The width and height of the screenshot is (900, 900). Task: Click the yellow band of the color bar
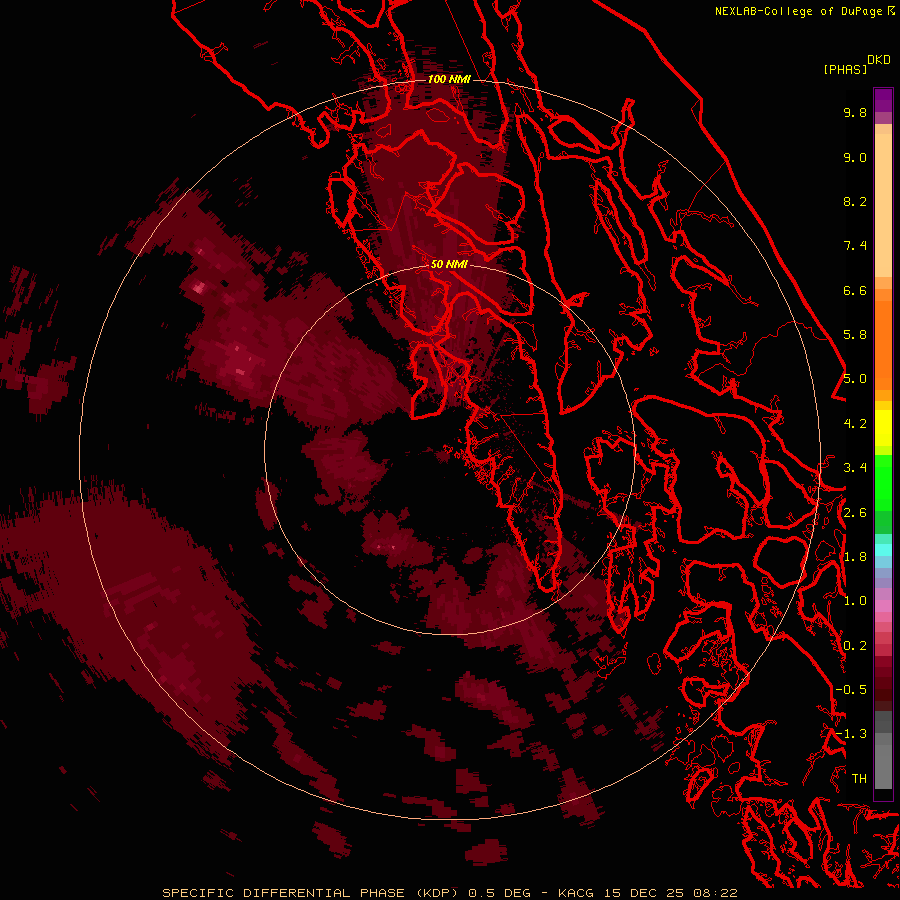(883, 428)
